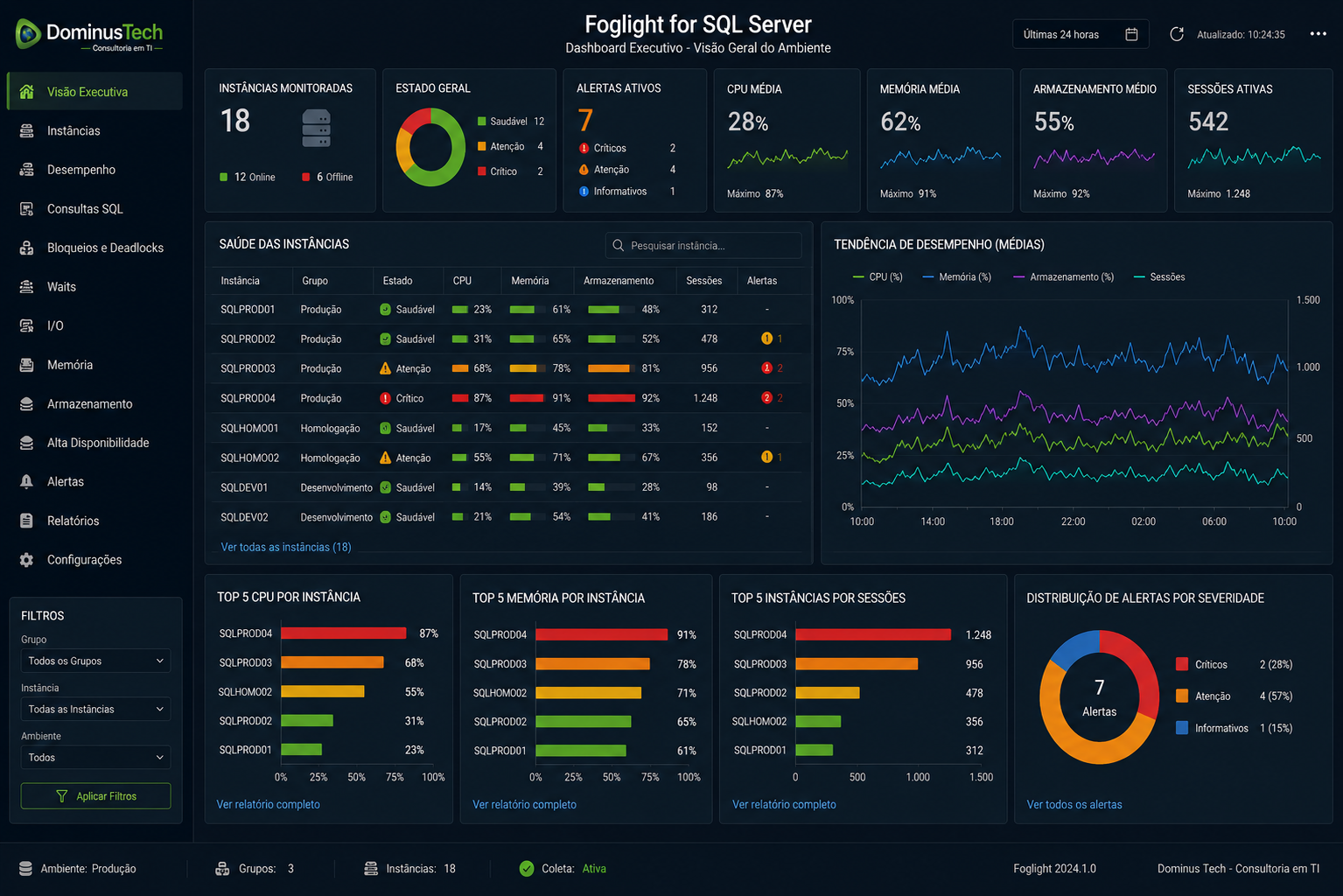Open Ver relatório completo under Top 5 Sessões
This screenshot has height=896, width=1343.
[784, 804]
